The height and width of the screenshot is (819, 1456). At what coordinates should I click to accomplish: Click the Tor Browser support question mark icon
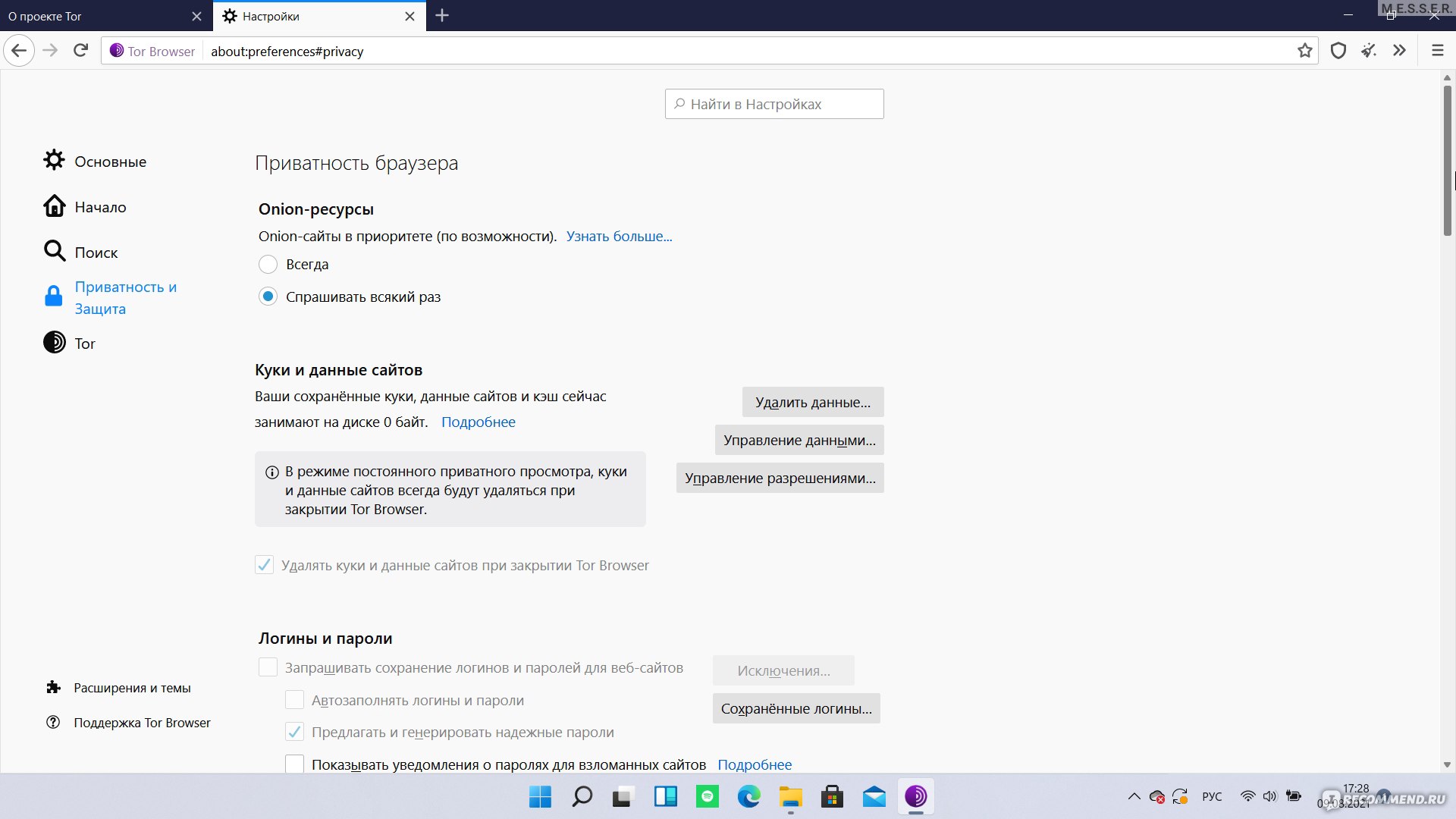(55, 722)
